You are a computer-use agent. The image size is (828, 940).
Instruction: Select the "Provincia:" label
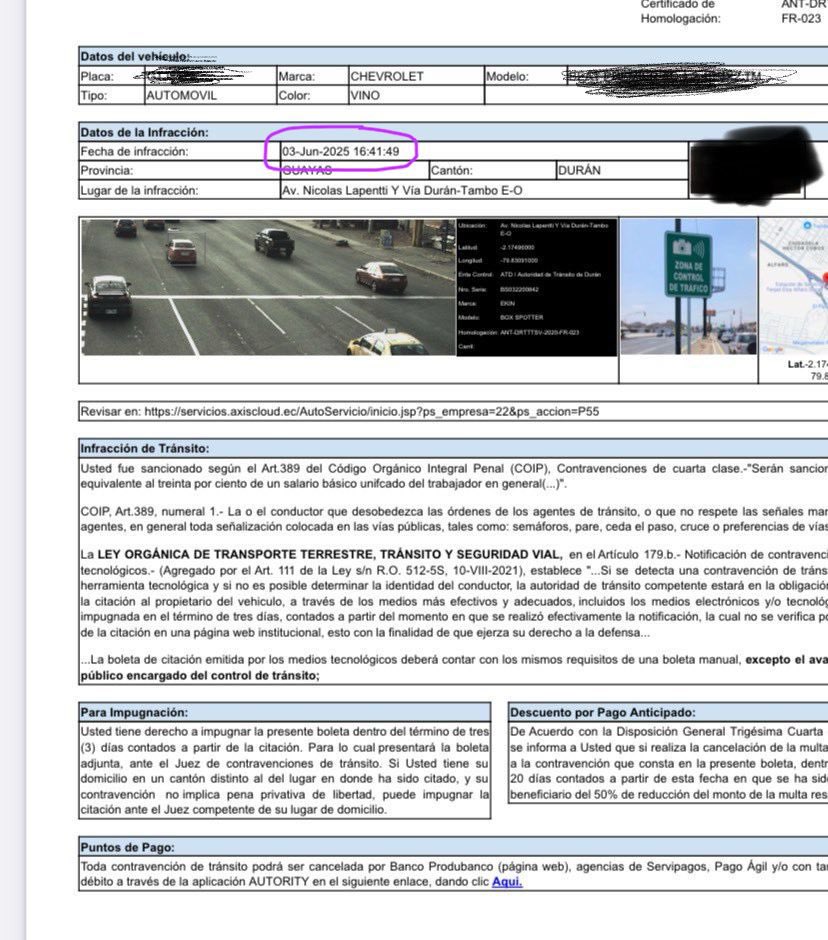107,171
